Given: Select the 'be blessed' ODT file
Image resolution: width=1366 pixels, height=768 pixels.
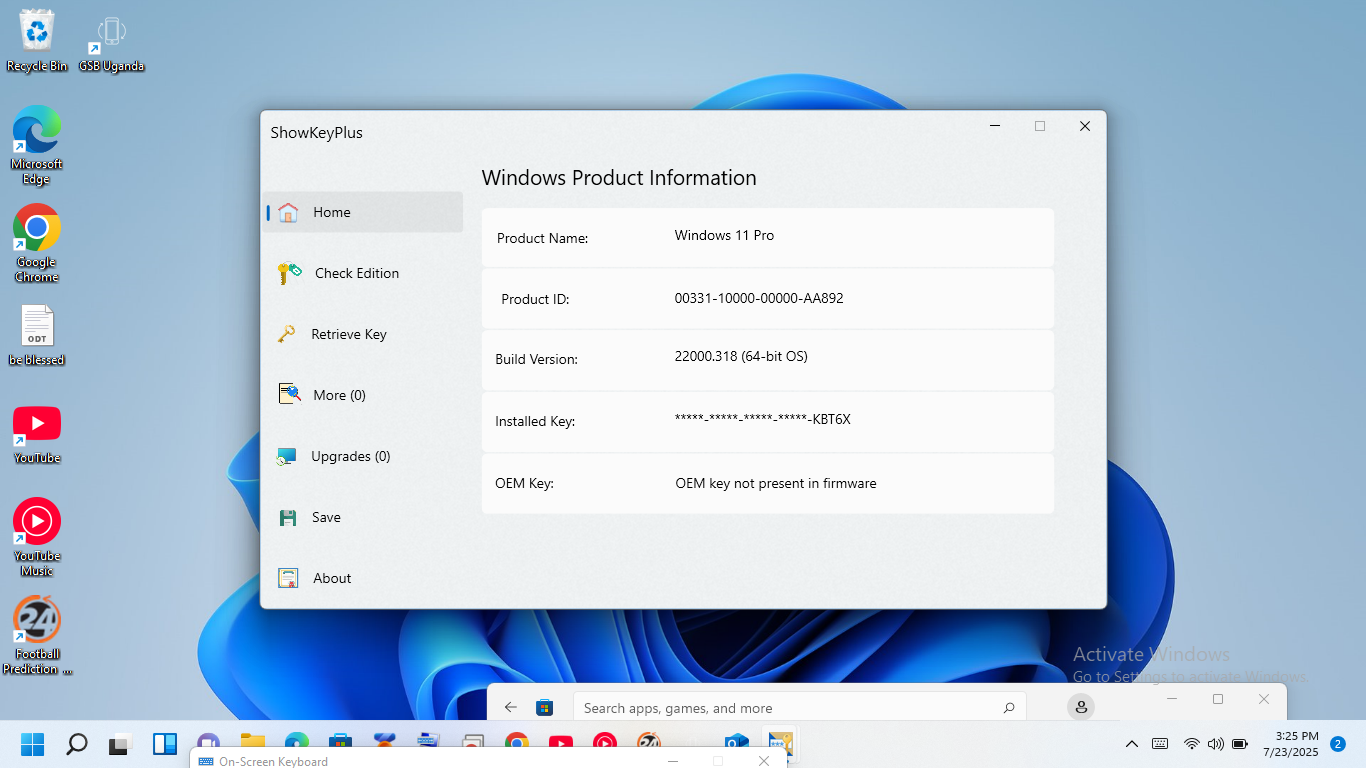Looking at the screenshot, I should tap(37, 335).
